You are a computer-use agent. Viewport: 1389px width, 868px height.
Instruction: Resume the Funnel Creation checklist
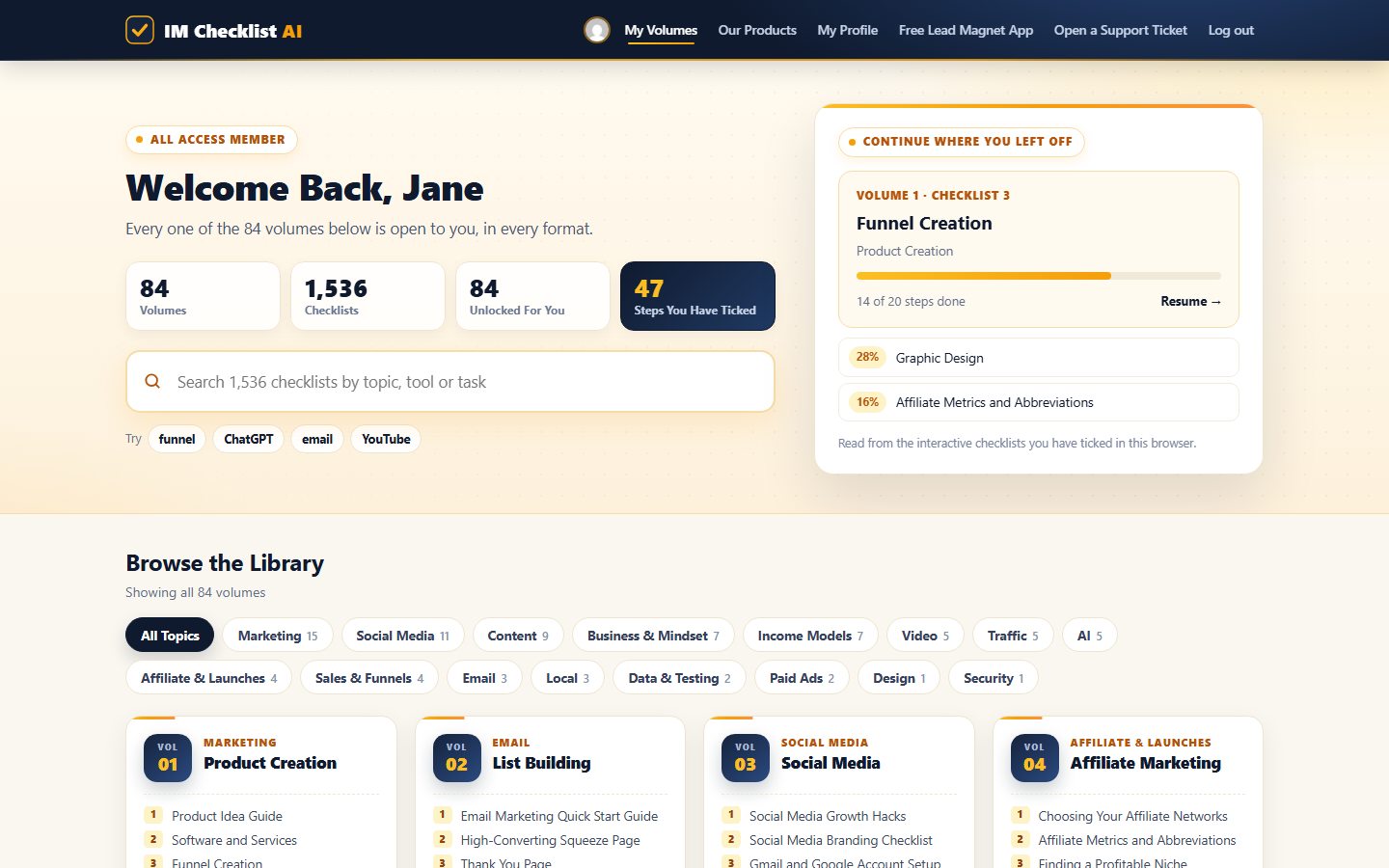(x=1190, y=301)
